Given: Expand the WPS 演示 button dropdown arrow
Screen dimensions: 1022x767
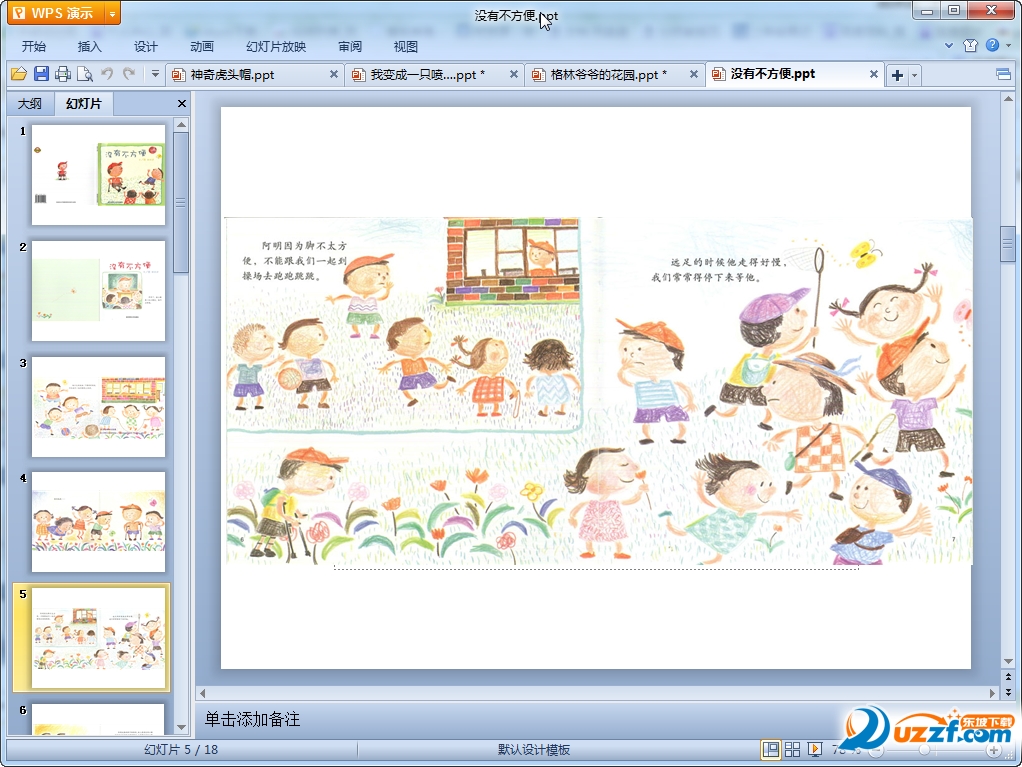Looking at the screenshot, I should click(112, 13).
